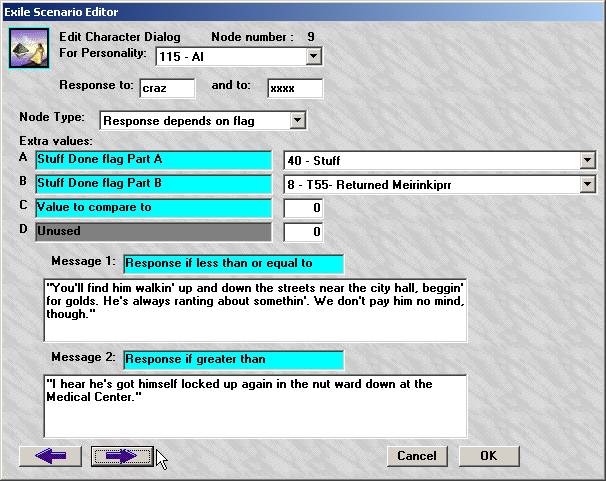Click inside the Message 2 text box

(254, 405)
